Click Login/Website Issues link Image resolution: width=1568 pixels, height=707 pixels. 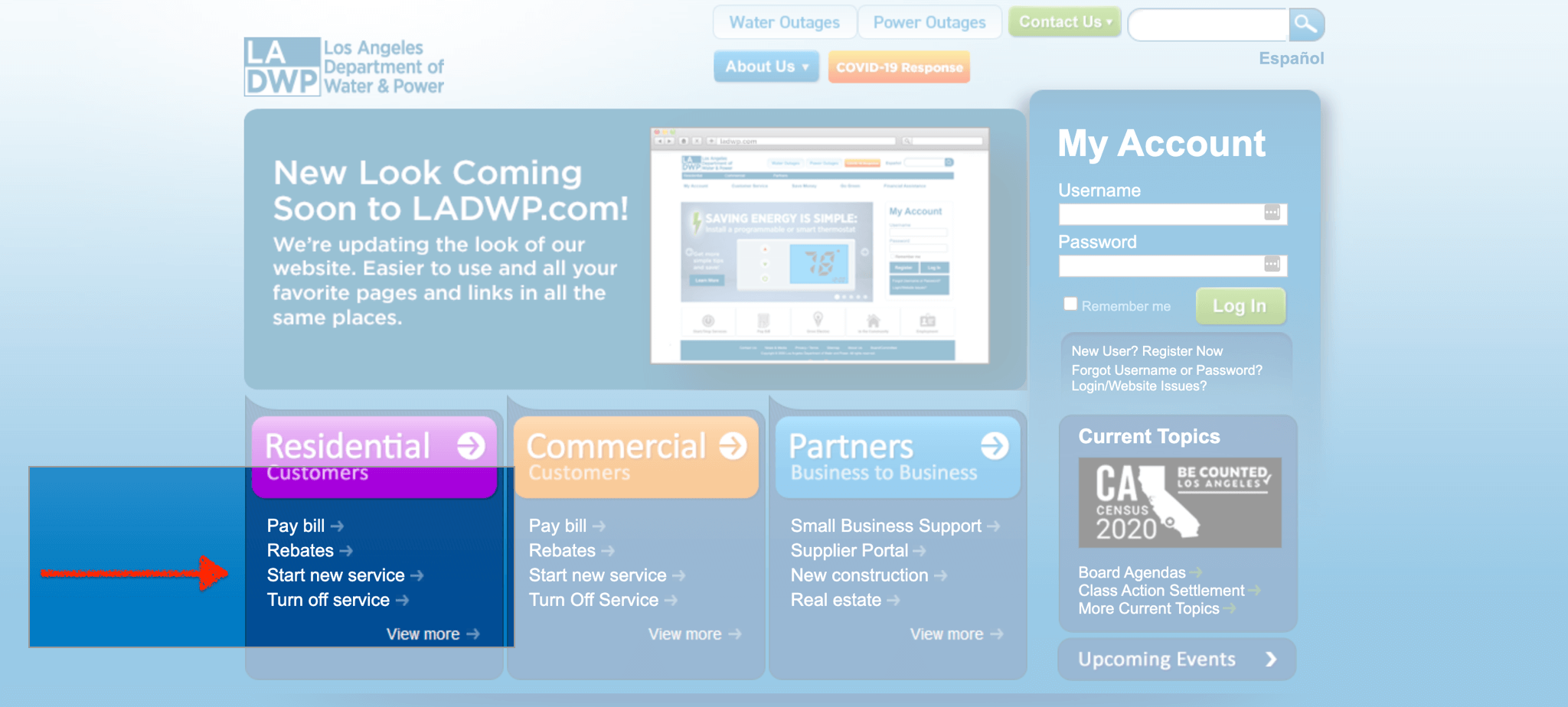pyautogui.click(x=1138, y=386)
